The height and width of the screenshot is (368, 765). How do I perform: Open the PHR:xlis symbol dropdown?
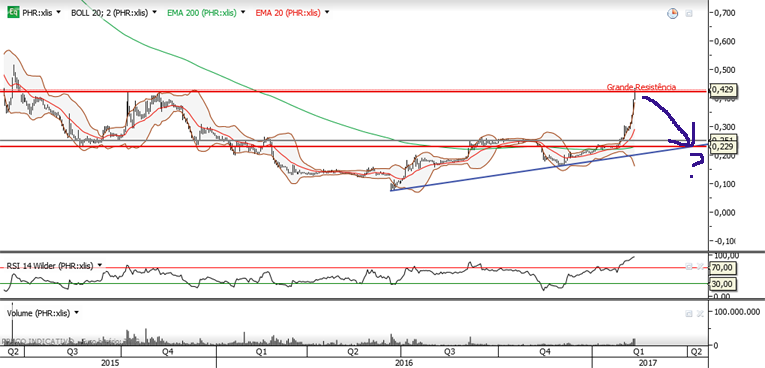[58, 13]
